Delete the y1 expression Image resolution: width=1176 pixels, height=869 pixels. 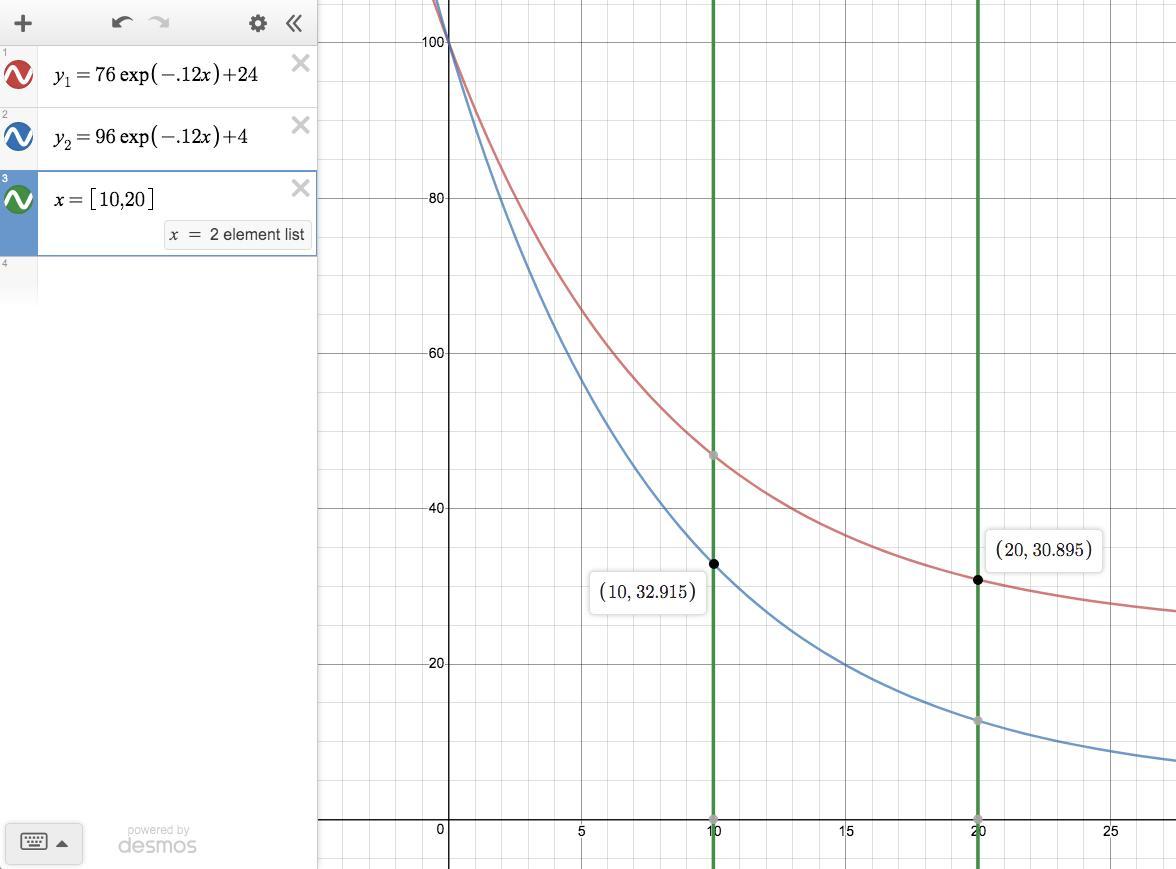[x=301, y=63]
